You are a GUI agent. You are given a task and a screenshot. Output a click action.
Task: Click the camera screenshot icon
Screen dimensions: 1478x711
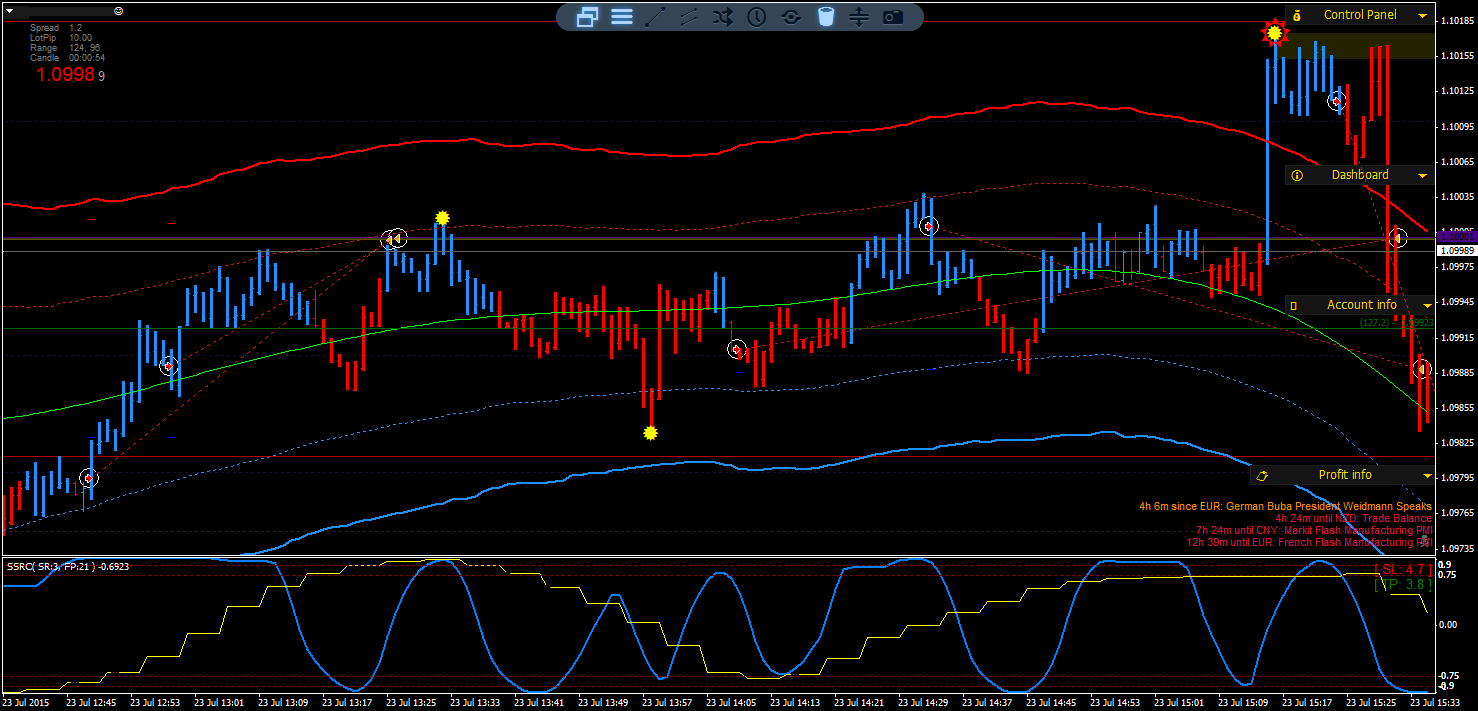[893, 16]
